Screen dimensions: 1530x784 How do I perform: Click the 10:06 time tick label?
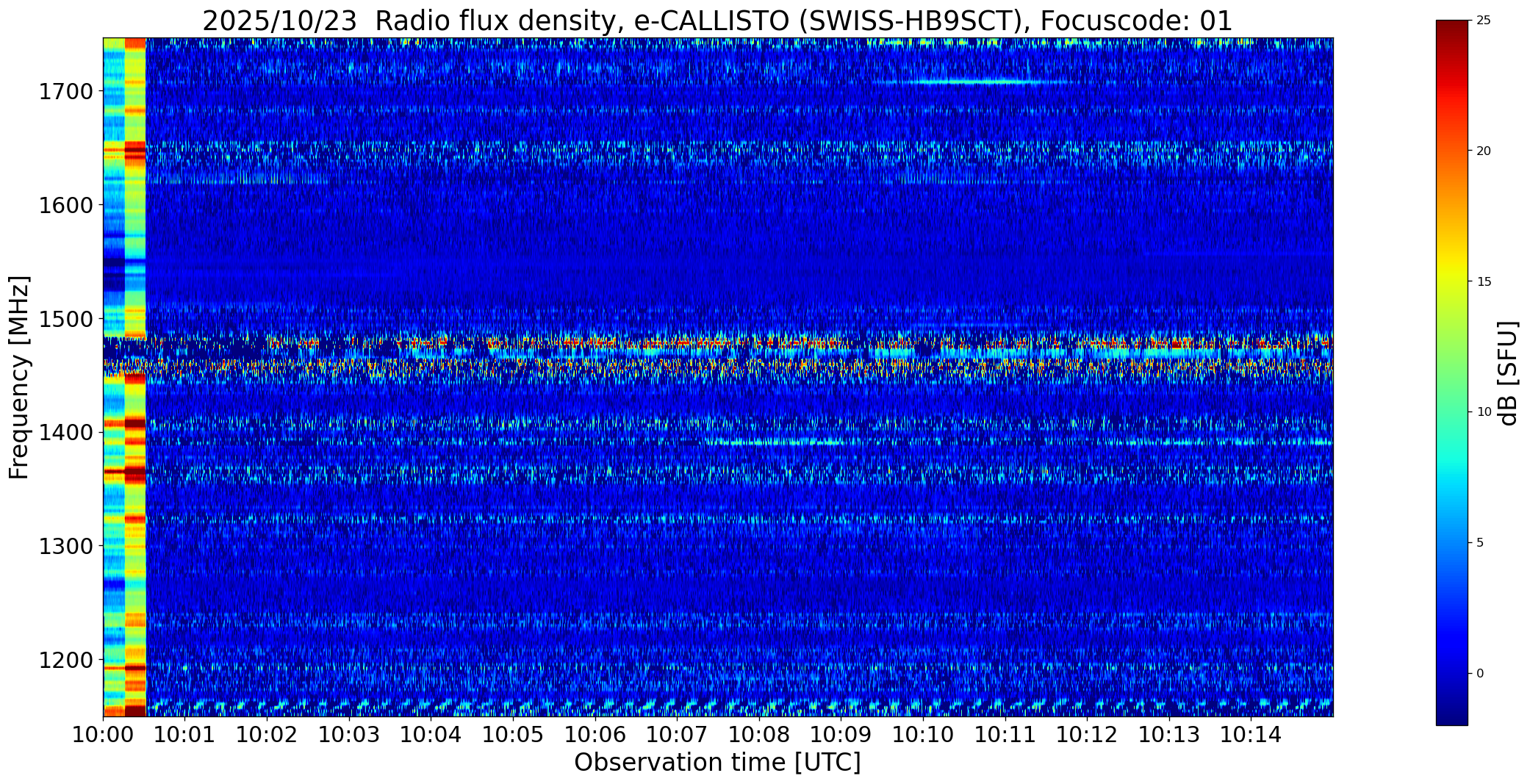(x=595, y=735)
